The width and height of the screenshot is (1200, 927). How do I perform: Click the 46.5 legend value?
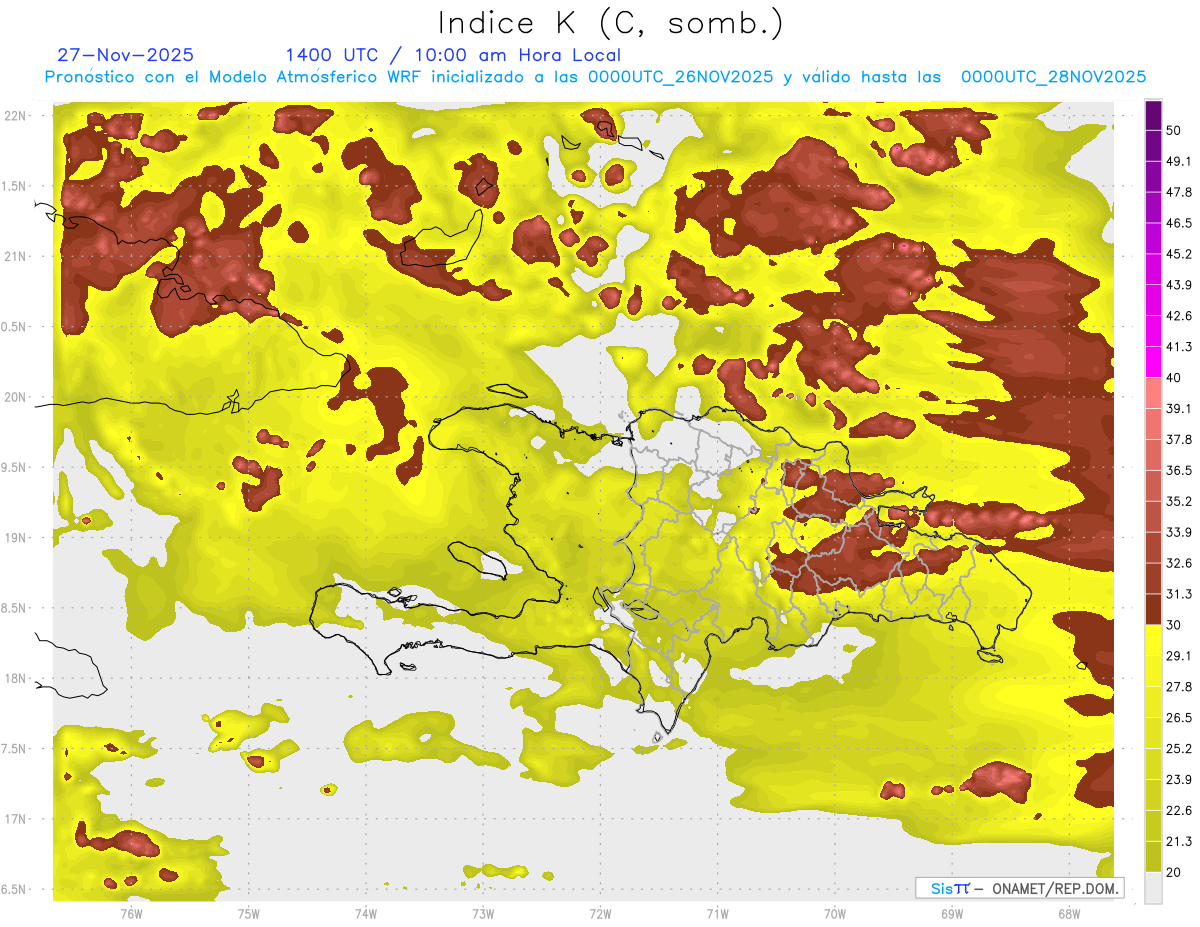coord(1179,223)
